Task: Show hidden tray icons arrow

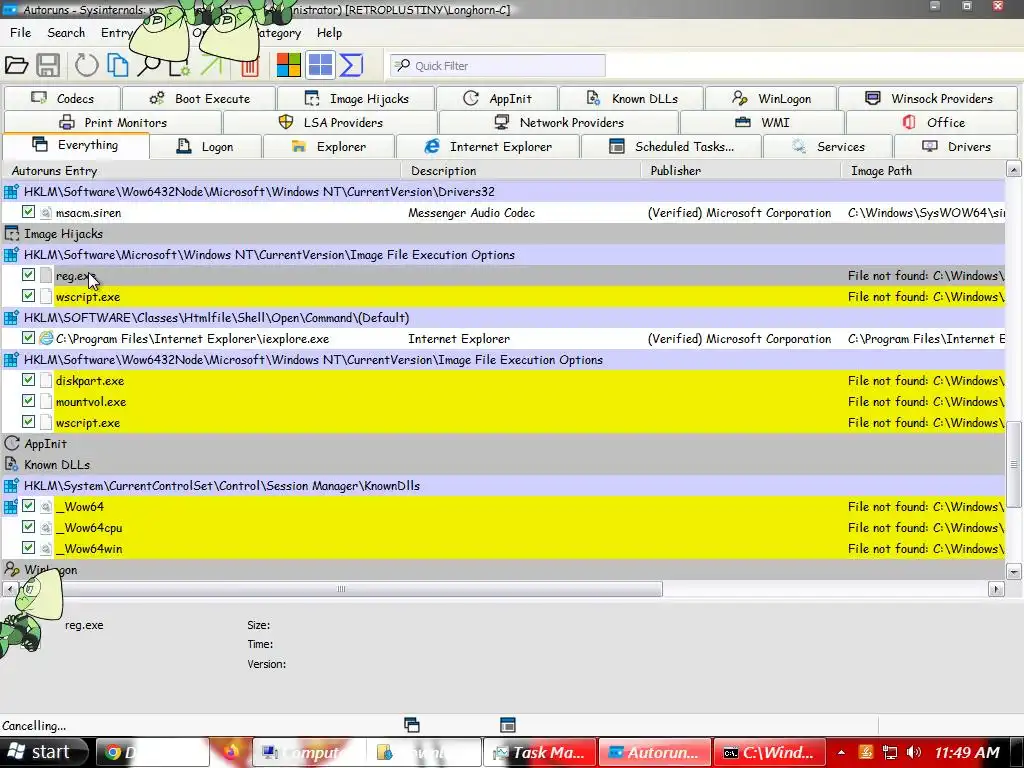Action: (x=841, y=752)
